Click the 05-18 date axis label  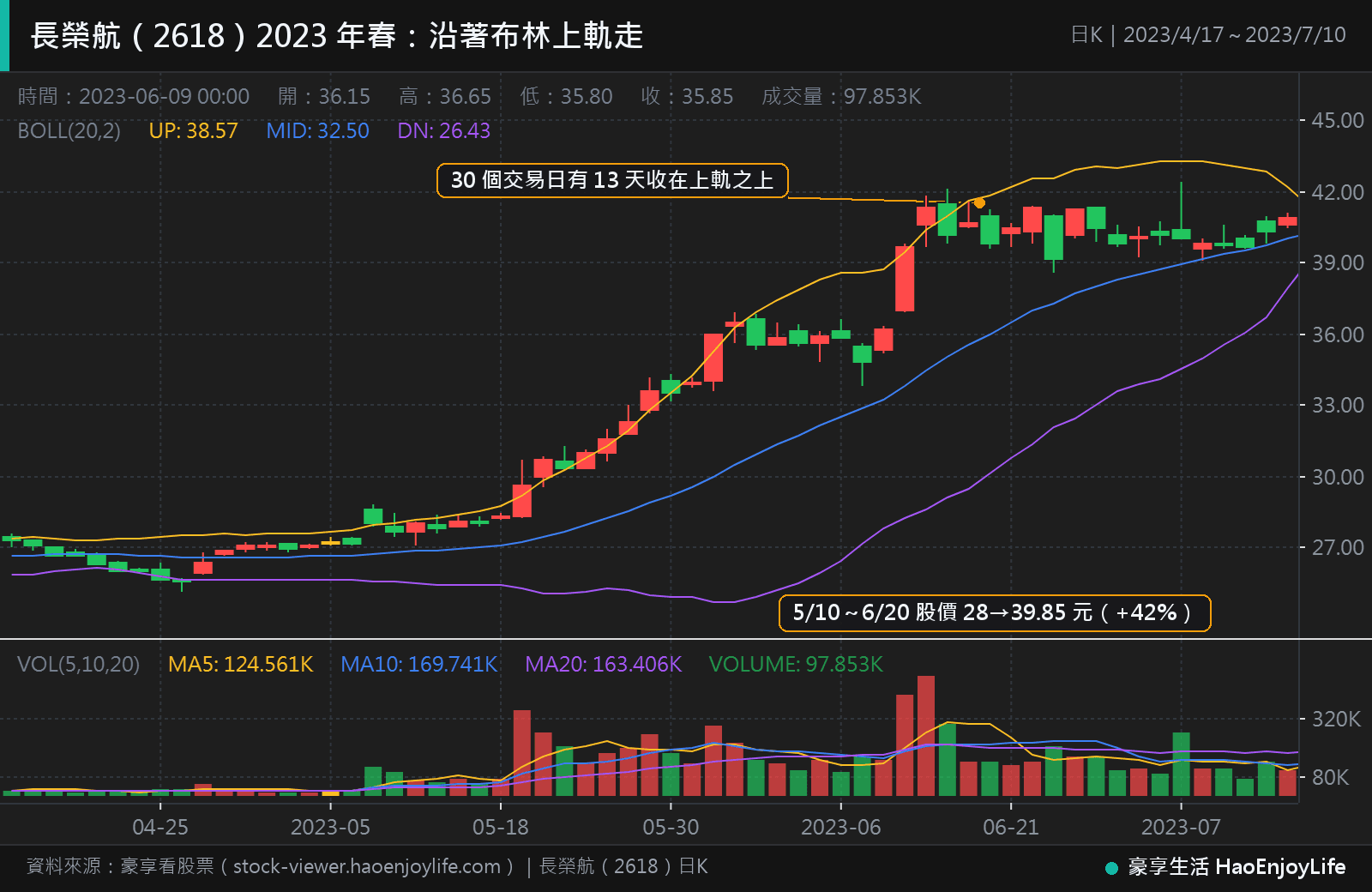coord(501,828)
